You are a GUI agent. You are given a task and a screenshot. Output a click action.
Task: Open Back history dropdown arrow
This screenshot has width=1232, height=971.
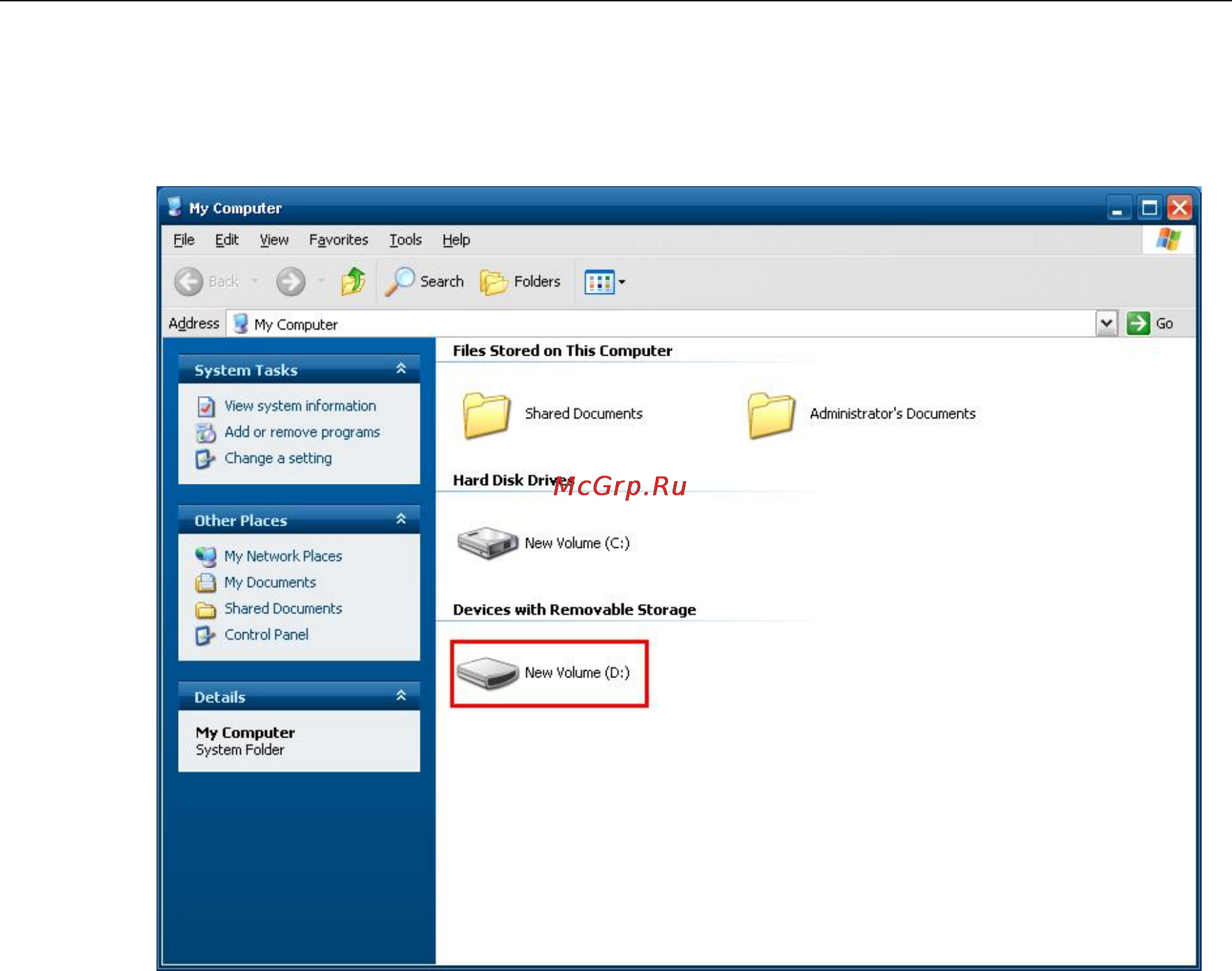[x=255, y=281]
